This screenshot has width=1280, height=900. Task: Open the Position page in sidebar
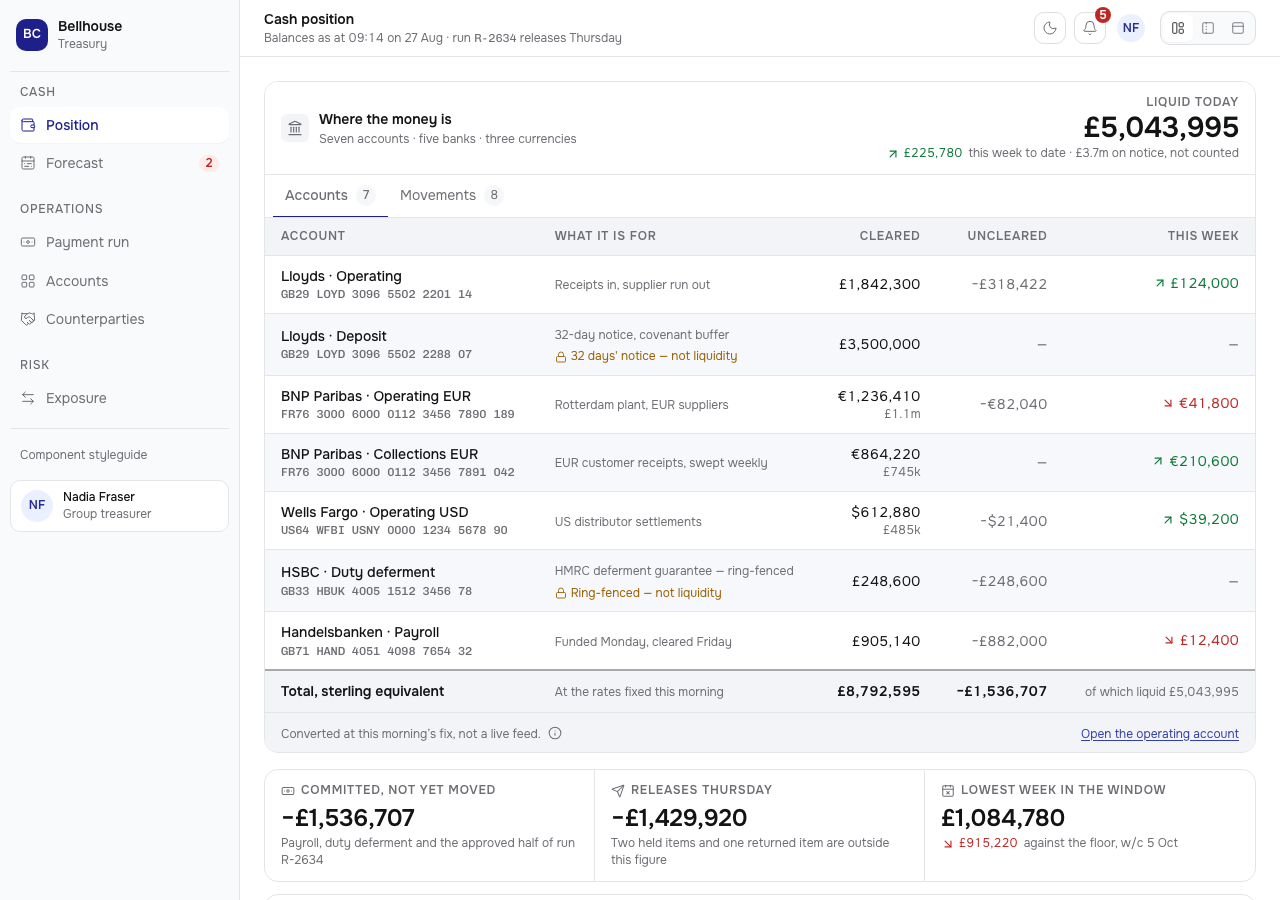pos(119,125)
